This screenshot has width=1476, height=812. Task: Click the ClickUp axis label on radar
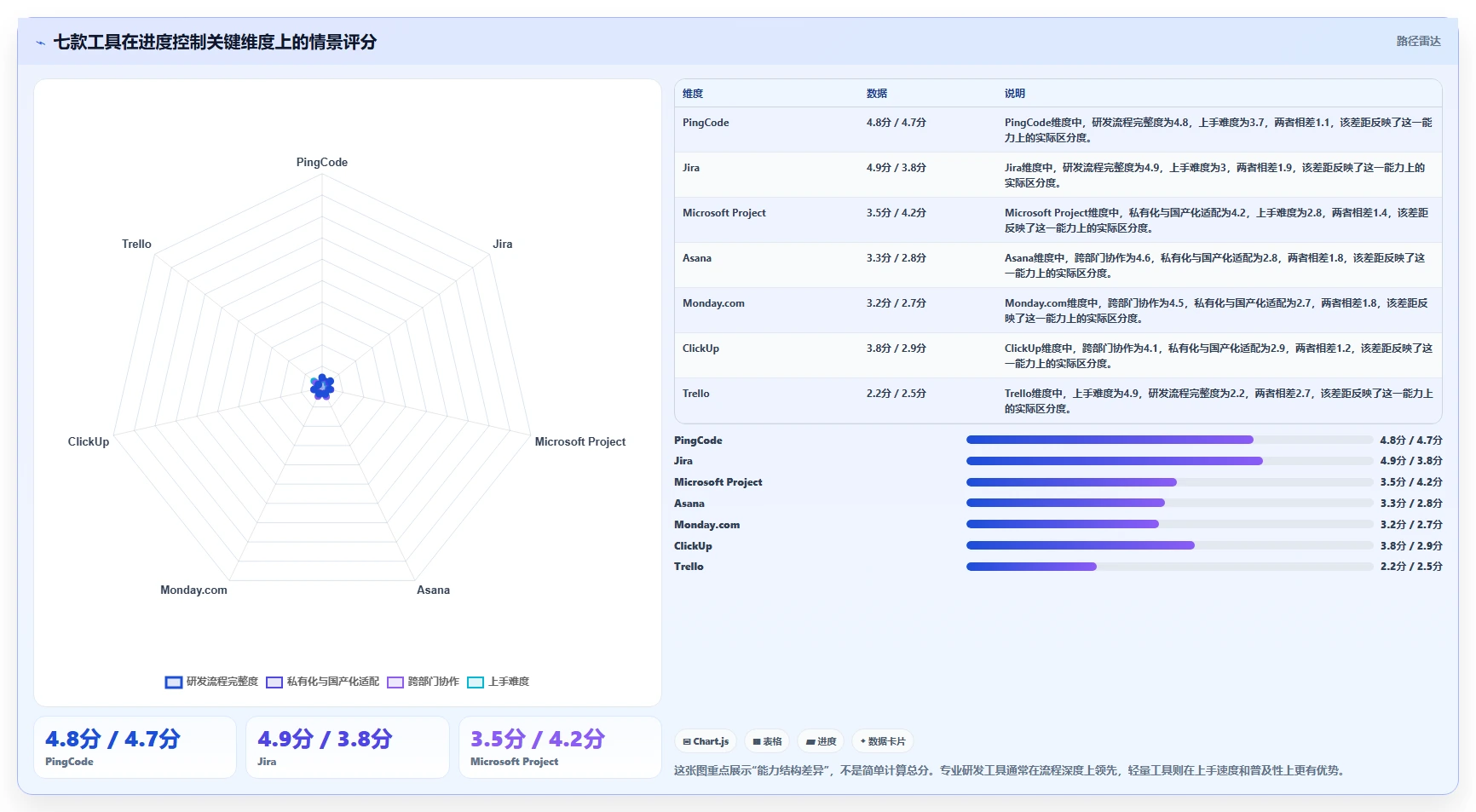89,441
